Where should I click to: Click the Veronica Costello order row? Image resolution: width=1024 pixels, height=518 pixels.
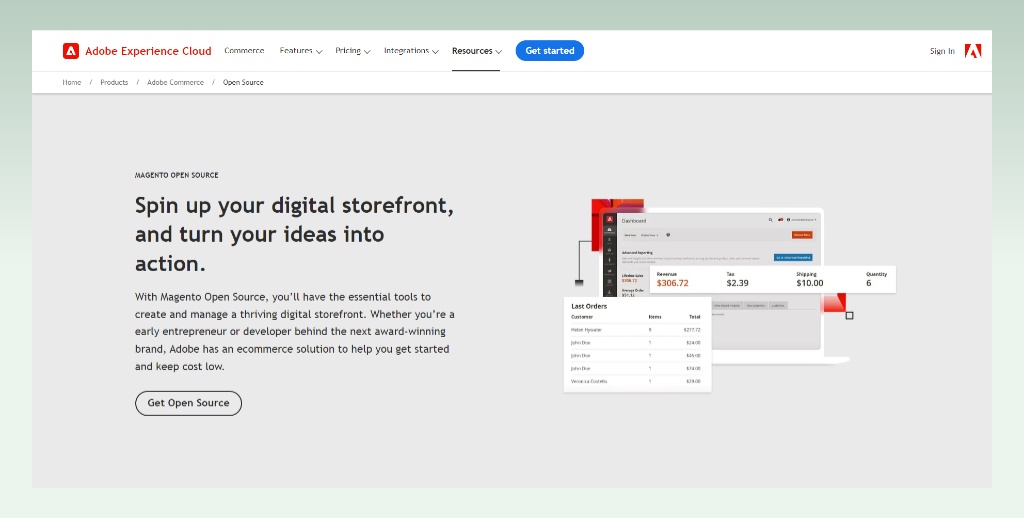[x=636, y=381]
